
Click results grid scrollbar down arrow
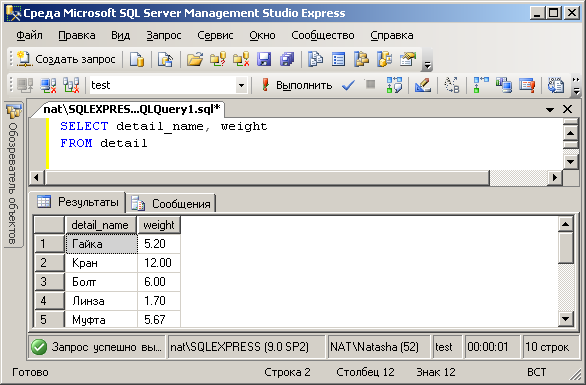coord(565,319)
